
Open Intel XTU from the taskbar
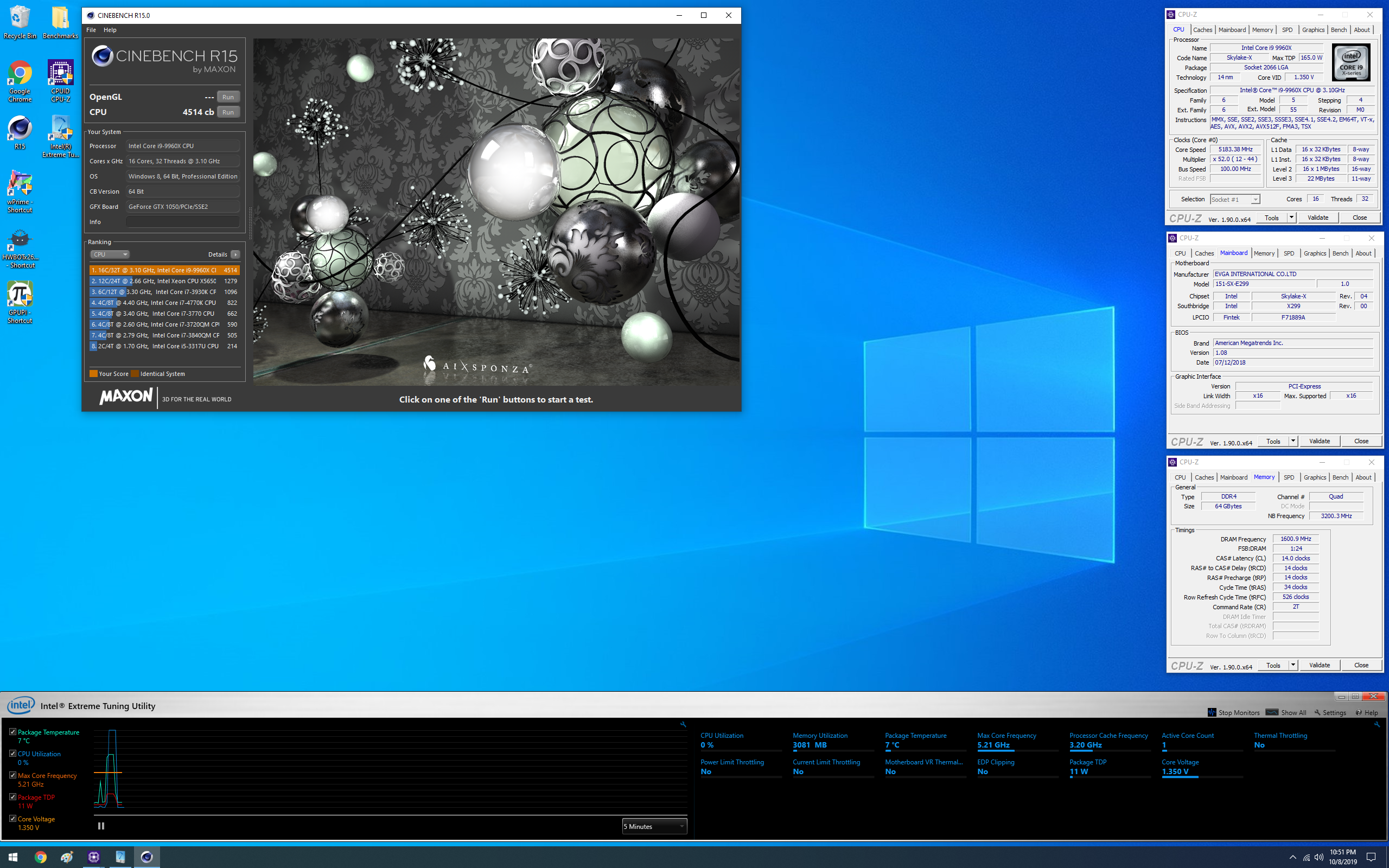pos(120,857)
